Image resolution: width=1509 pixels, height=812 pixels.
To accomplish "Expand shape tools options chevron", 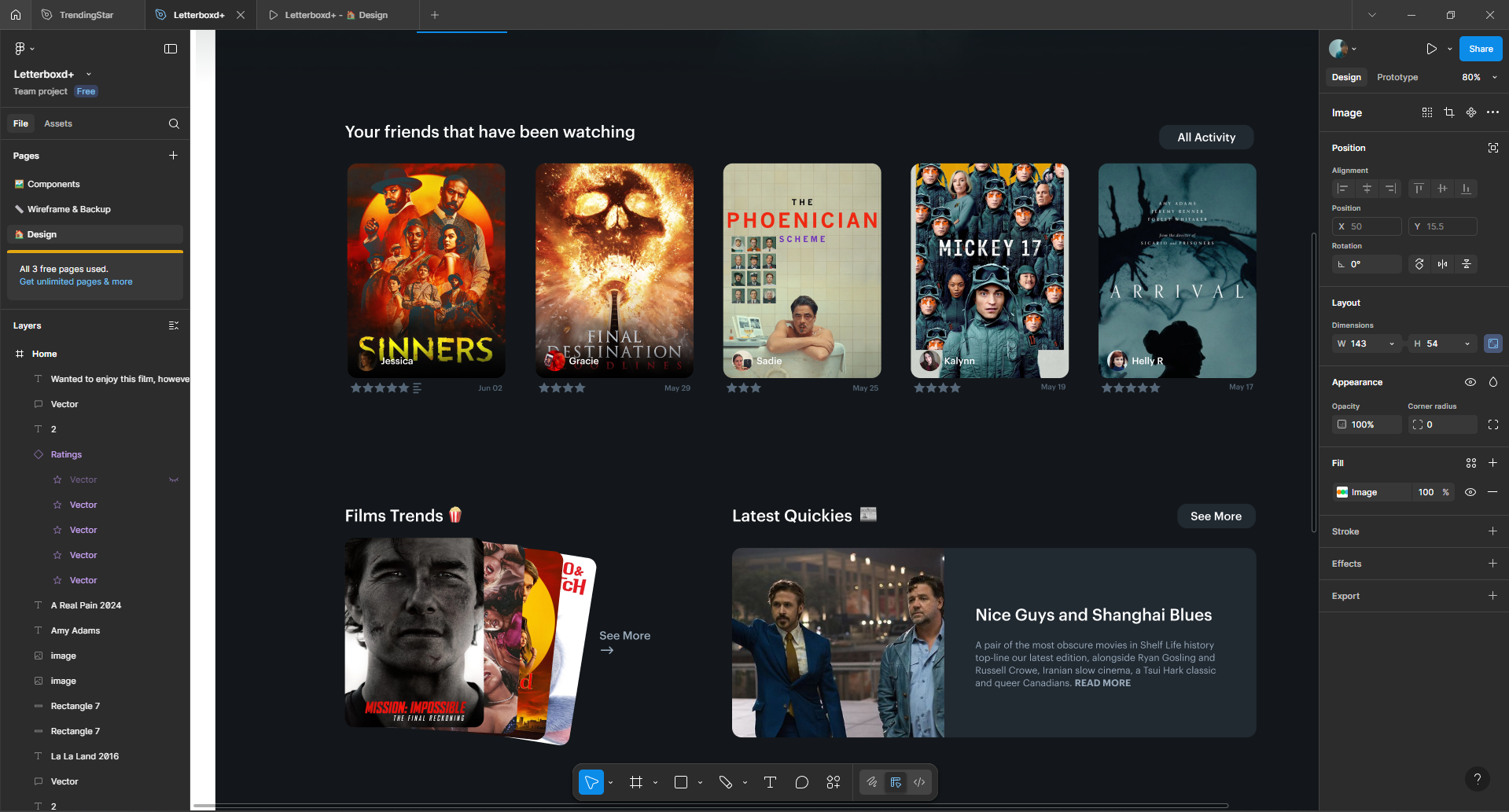I will 700,783.
